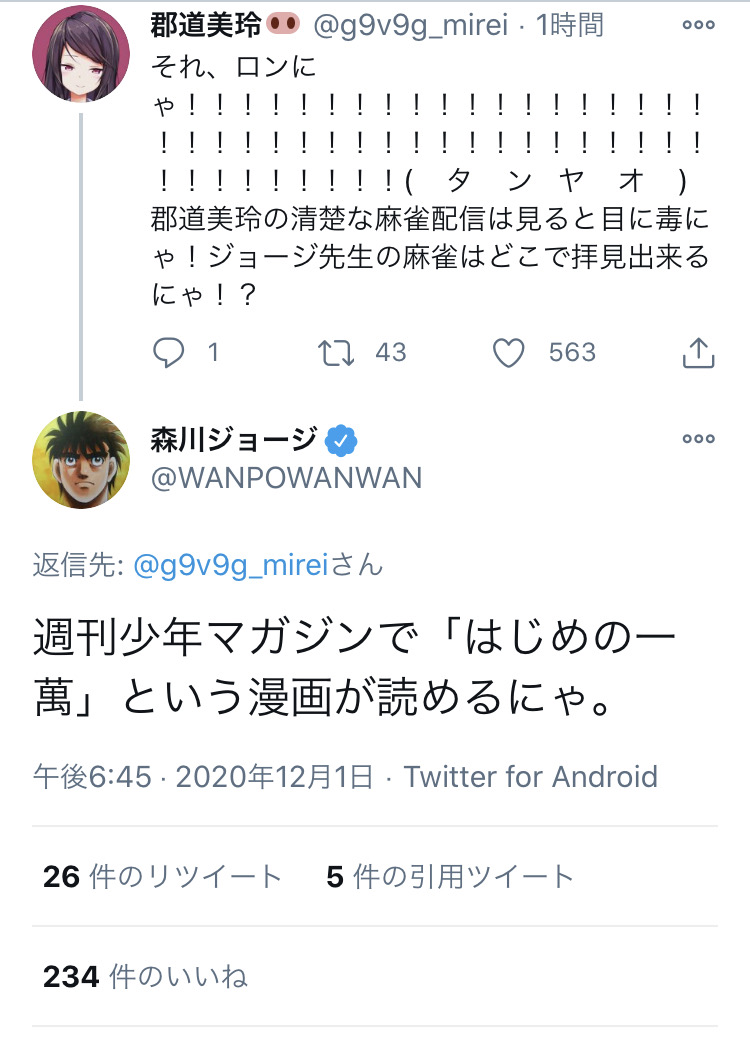View 森川ジョージ's boxer avatar

coord(81,460)
